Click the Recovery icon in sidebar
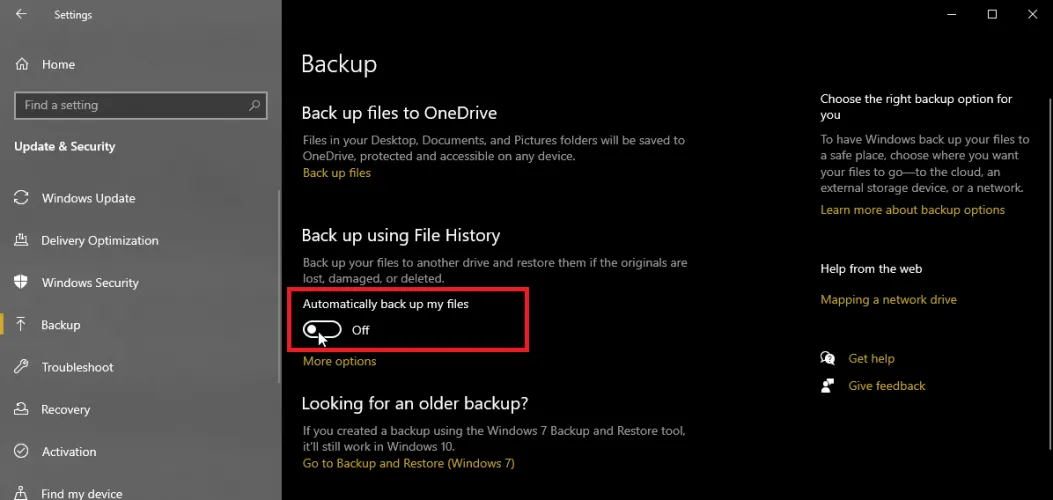Screen dimensions: 1053x500 point(21,409)
